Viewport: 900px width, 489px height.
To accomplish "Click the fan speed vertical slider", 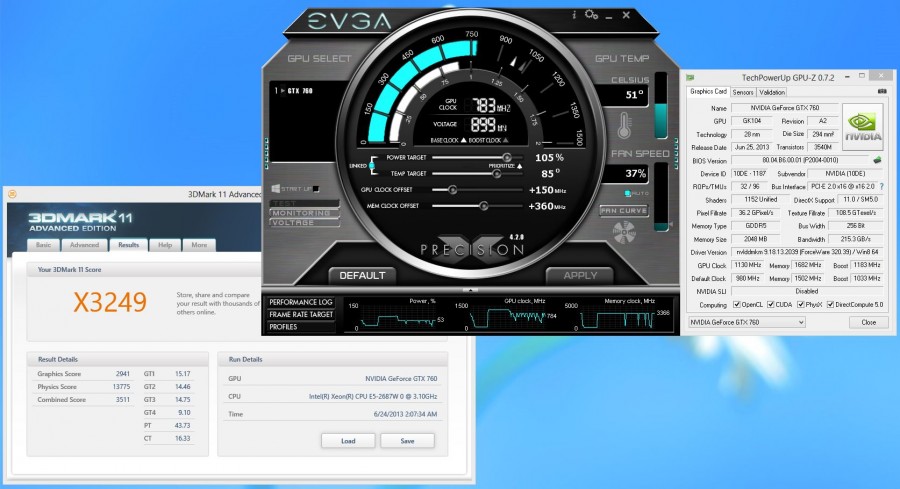I will [661, 197].
